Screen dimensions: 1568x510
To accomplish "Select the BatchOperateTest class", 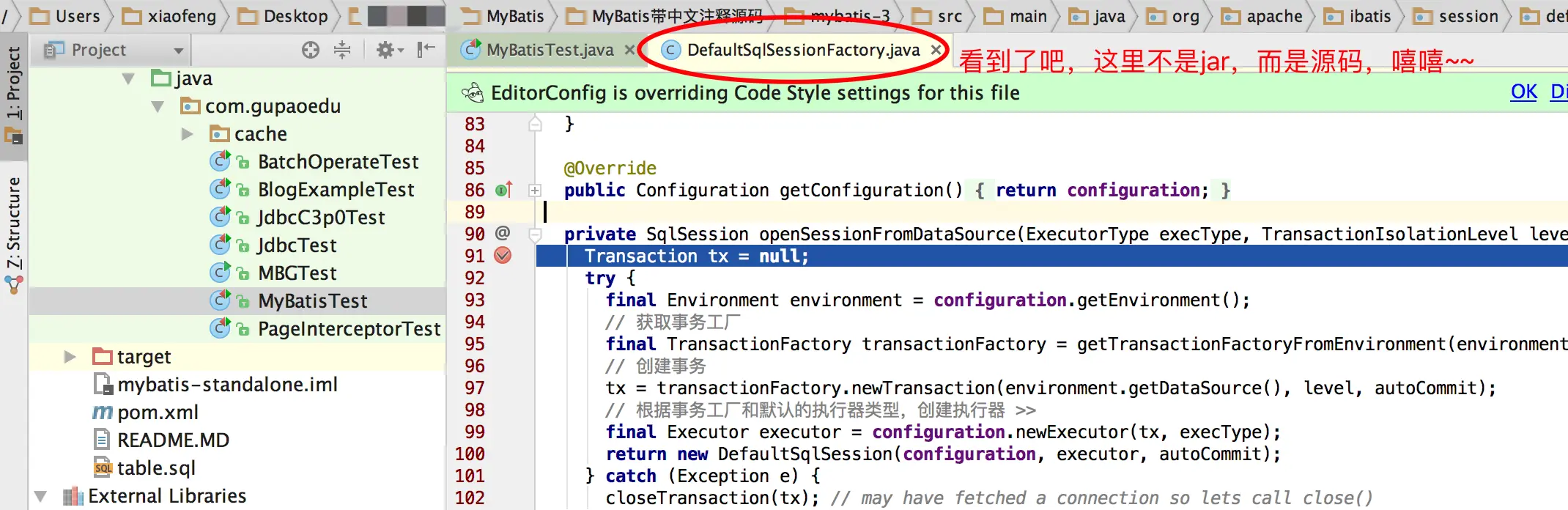I will point(338,162).
